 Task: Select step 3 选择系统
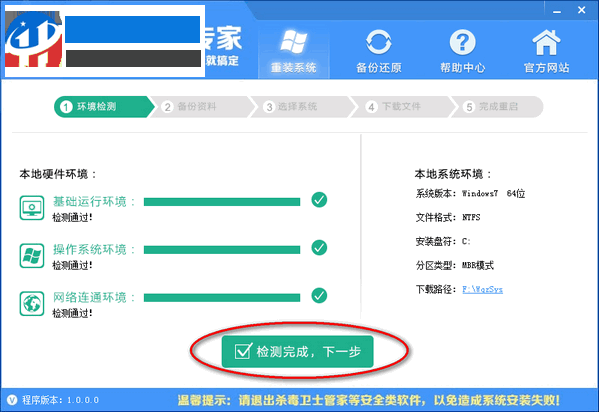pos(302,107)
